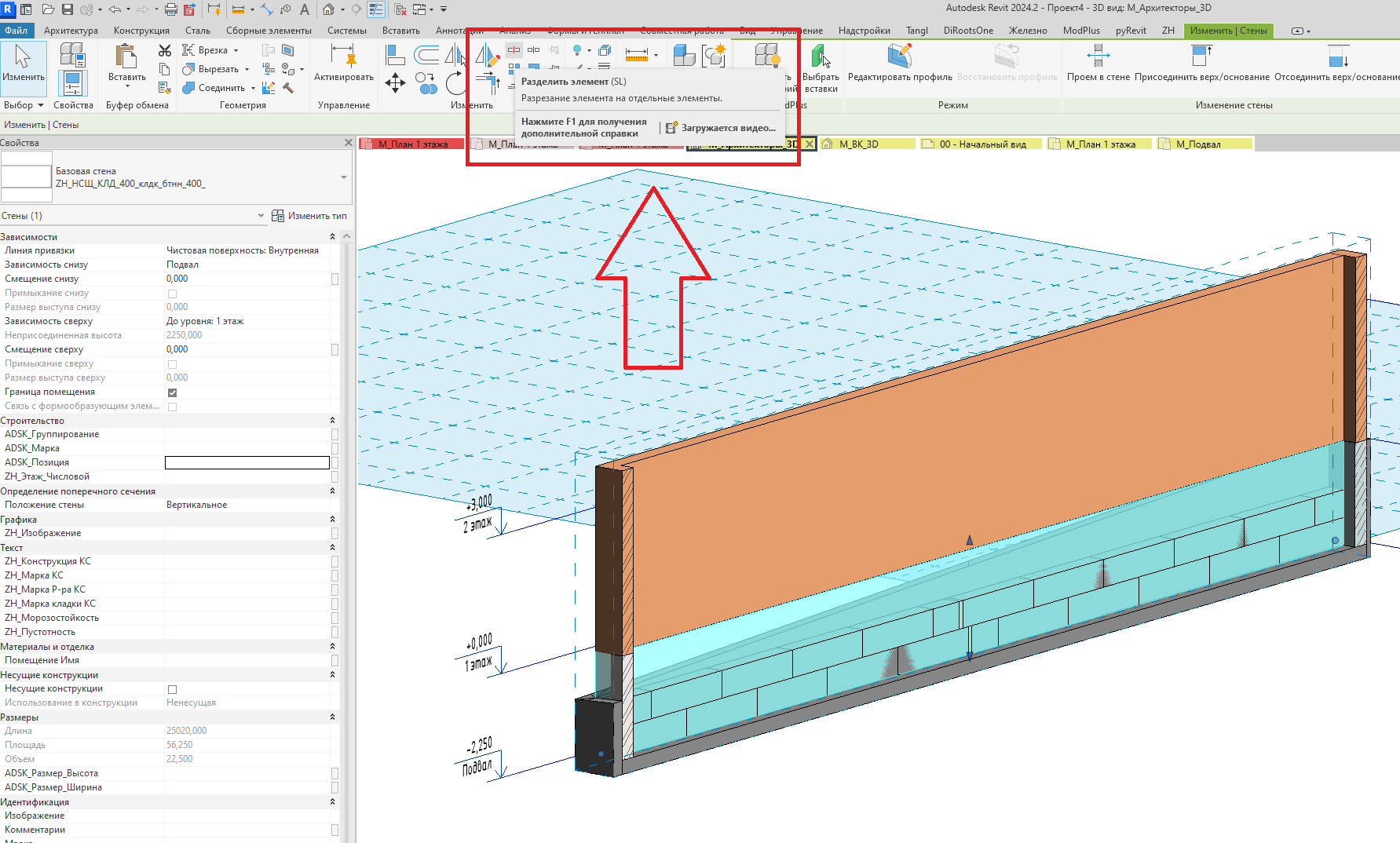Close the M_Архитекторы_3D view tab
Screen dimensions: 1400x843
point(810,144)
